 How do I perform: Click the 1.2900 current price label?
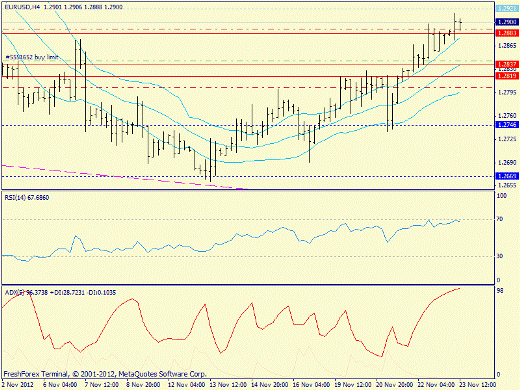pyautogui.click(x=507, y=22)
